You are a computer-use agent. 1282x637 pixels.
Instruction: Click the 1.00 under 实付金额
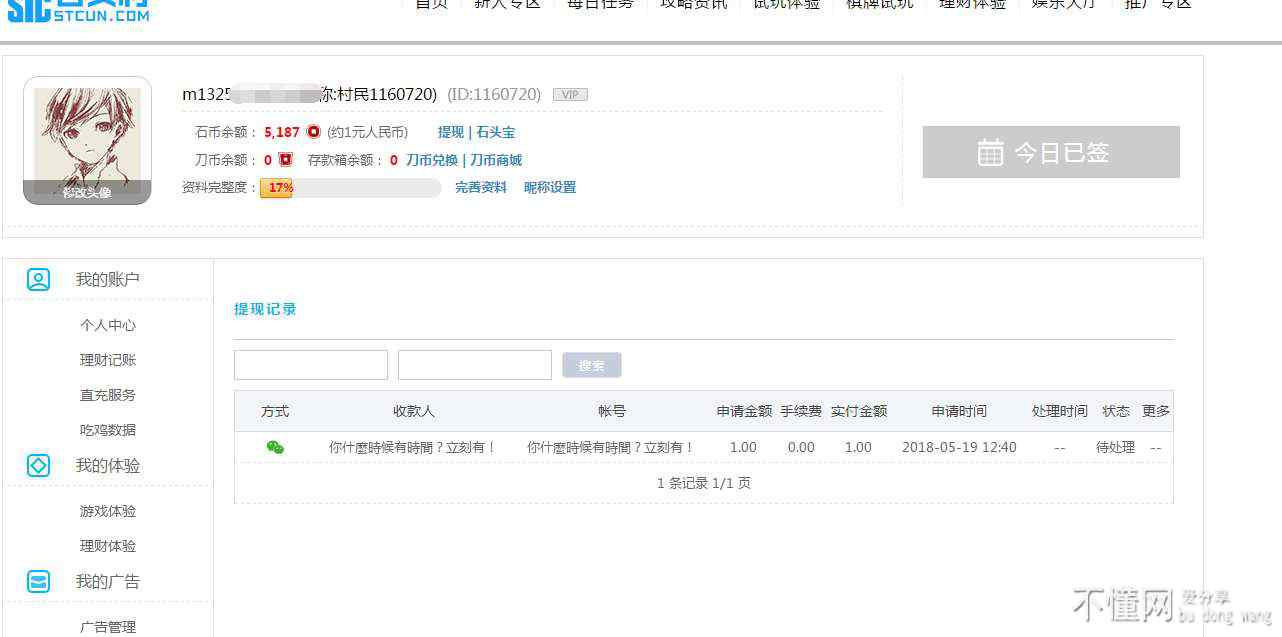(858, 447)
